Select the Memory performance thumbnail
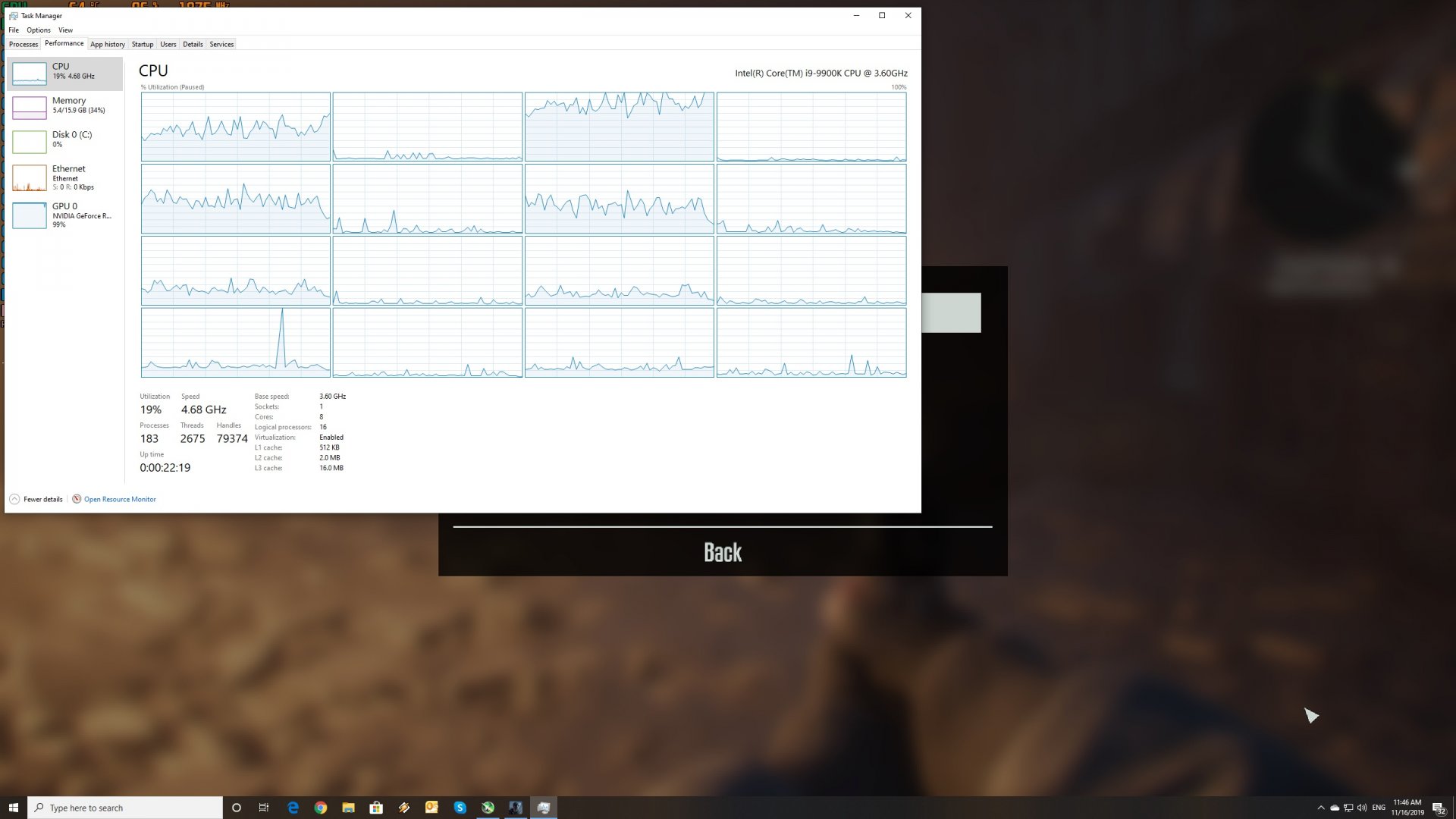Screen dimensions: 1456x819 (30, 107)
